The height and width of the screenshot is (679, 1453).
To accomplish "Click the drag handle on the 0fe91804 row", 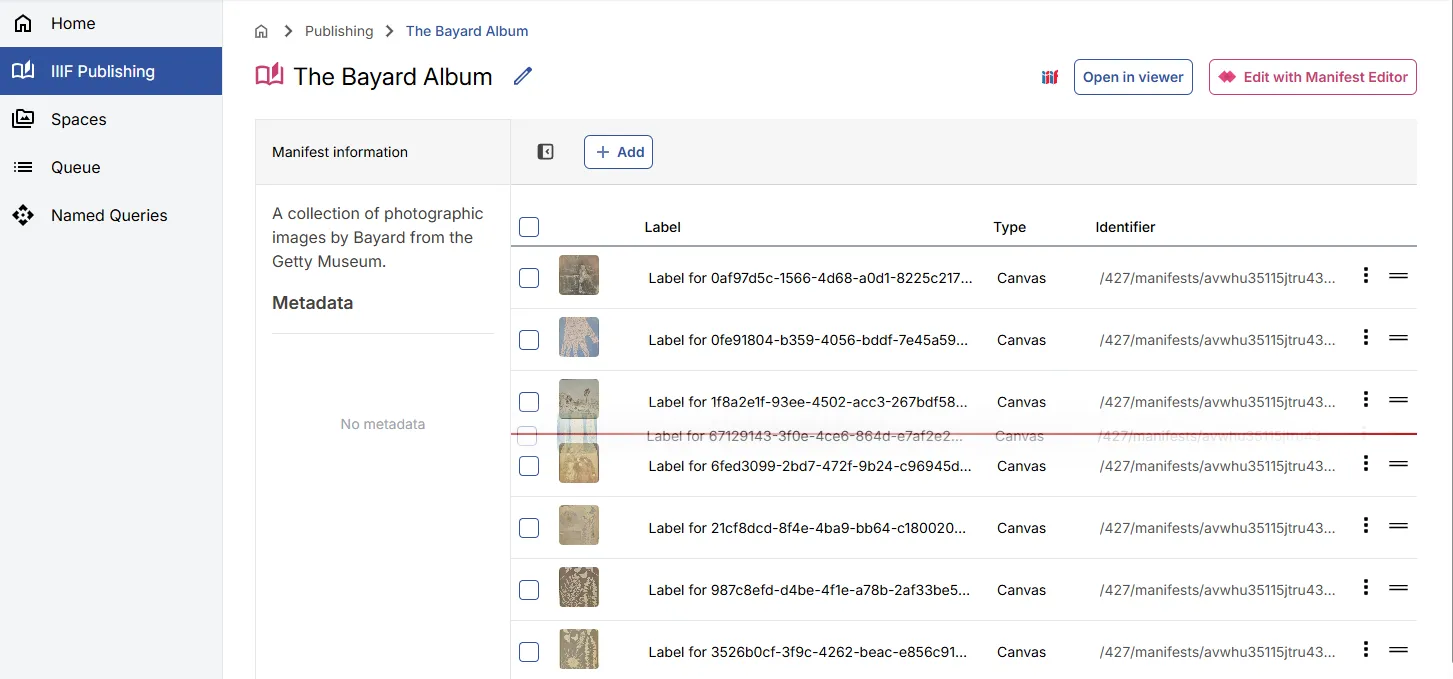I will coord(1398,338).
